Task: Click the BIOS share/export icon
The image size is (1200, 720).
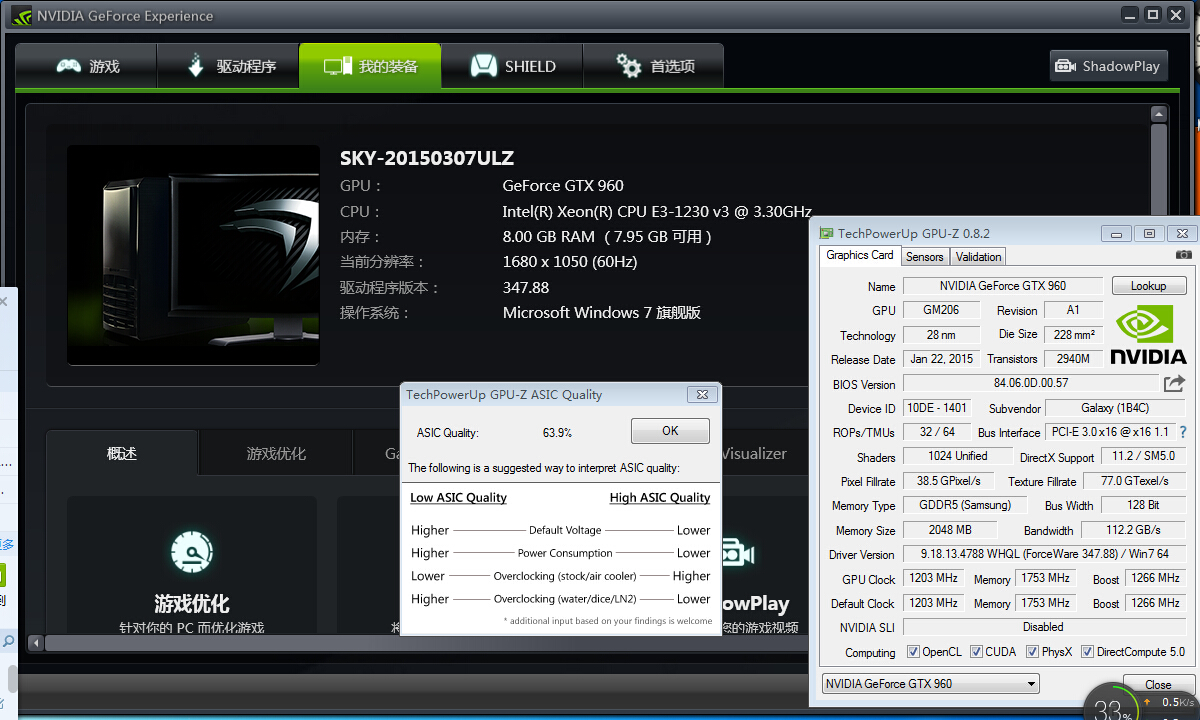Action: (x=1174, y=383)
